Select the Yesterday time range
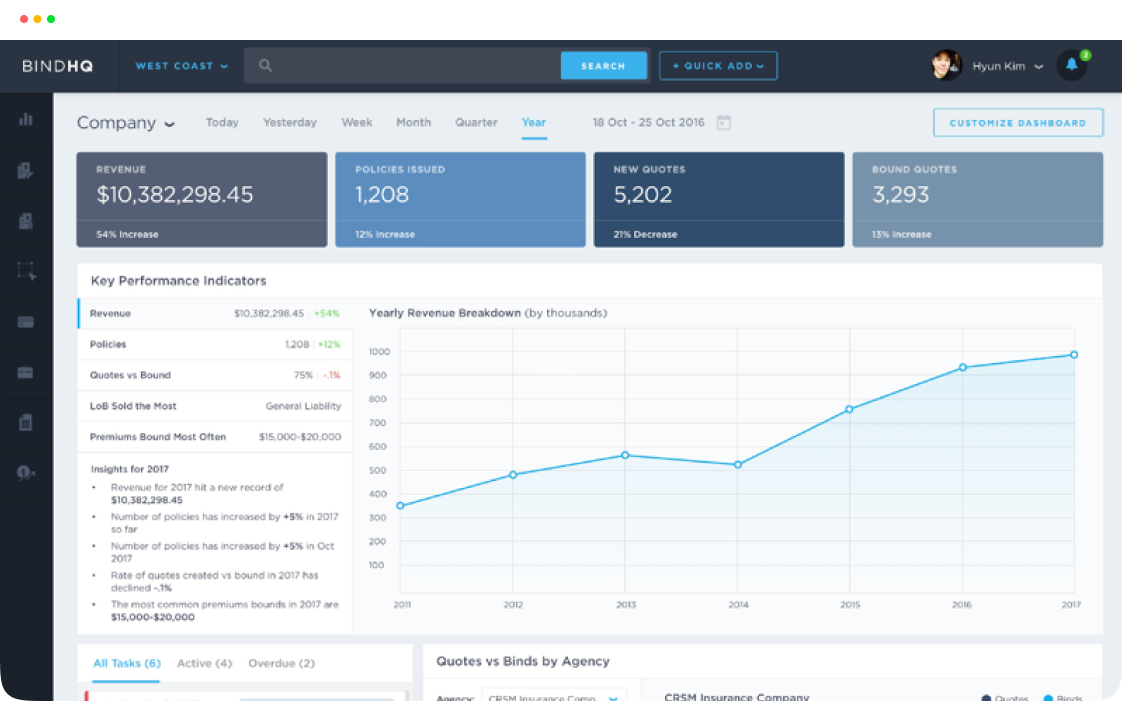The width and height of the screenshot is (1122, 701). tap(290, 122)
